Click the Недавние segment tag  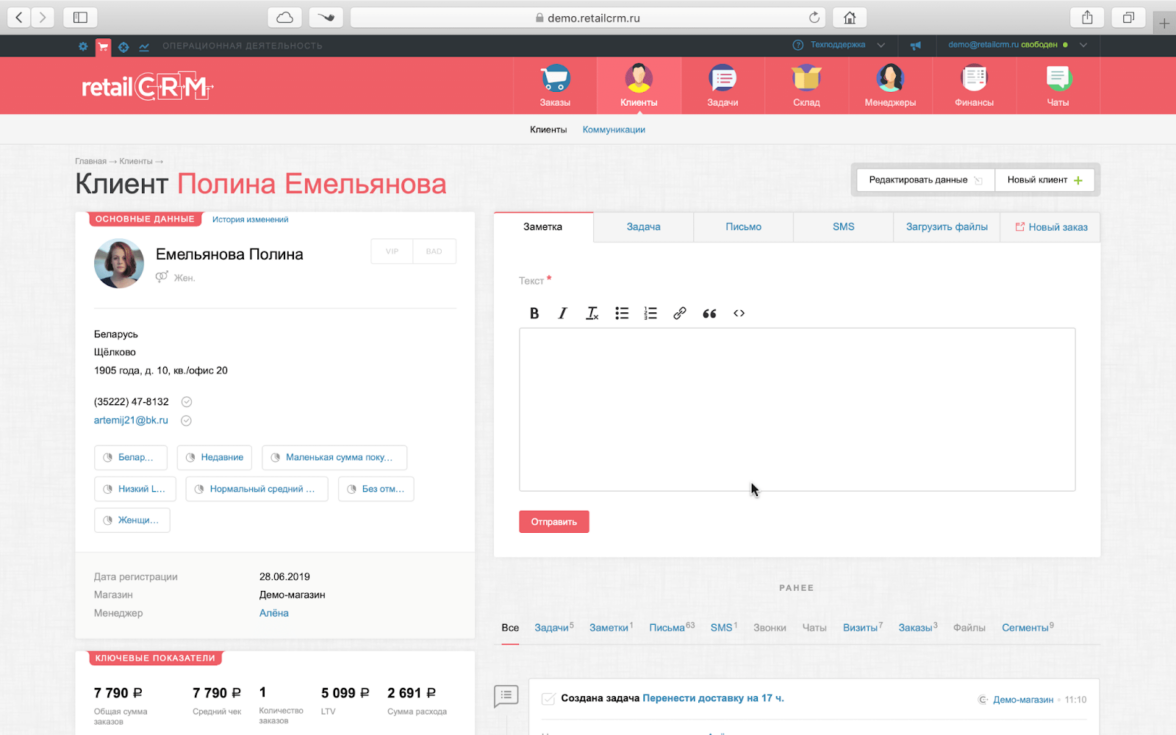214,458
